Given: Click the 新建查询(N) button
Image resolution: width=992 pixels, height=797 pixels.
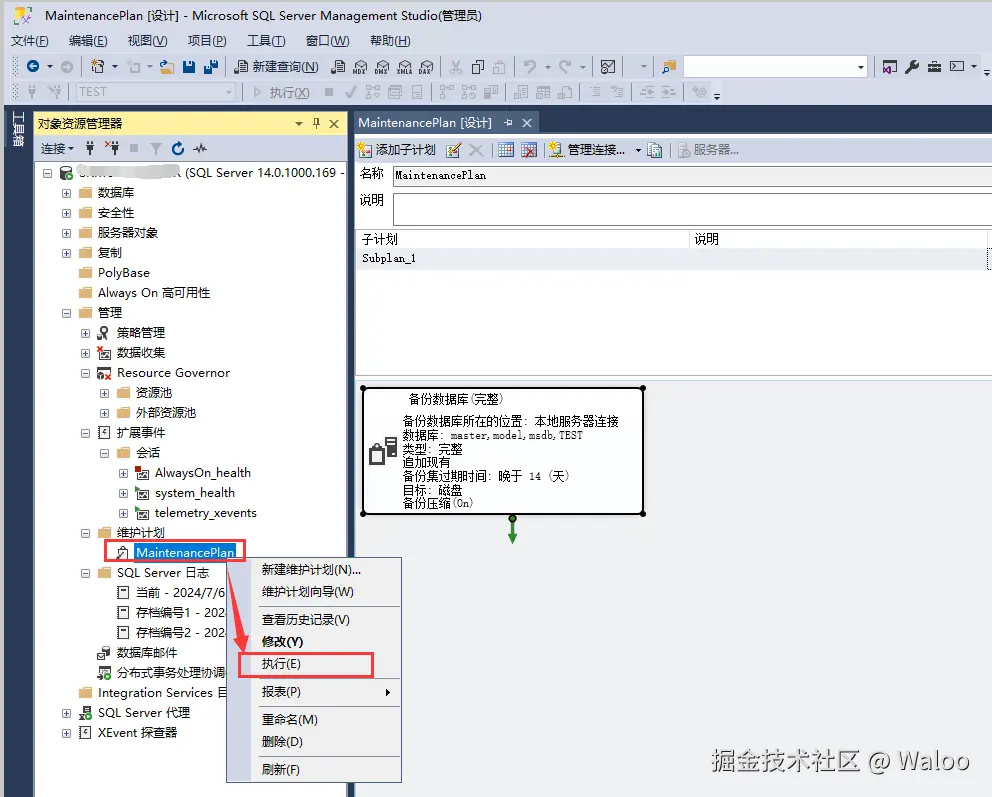Looking at the screenshot, I should (x=276, y=66).
